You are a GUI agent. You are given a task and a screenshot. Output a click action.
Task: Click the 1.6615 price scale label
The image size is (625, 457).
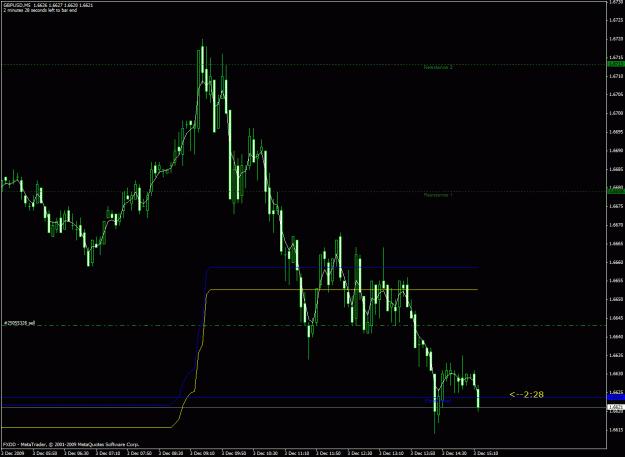pyautogui.click(x=616, y=430)
